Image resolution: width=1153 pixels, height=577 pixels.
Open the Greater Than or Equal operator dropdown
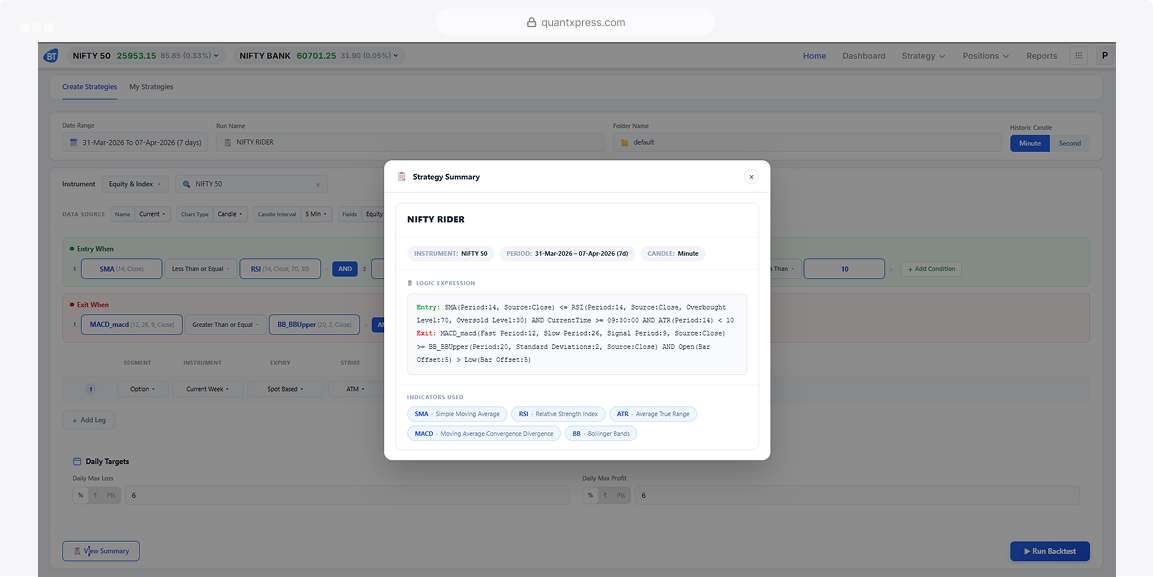(x=224, y=324)
